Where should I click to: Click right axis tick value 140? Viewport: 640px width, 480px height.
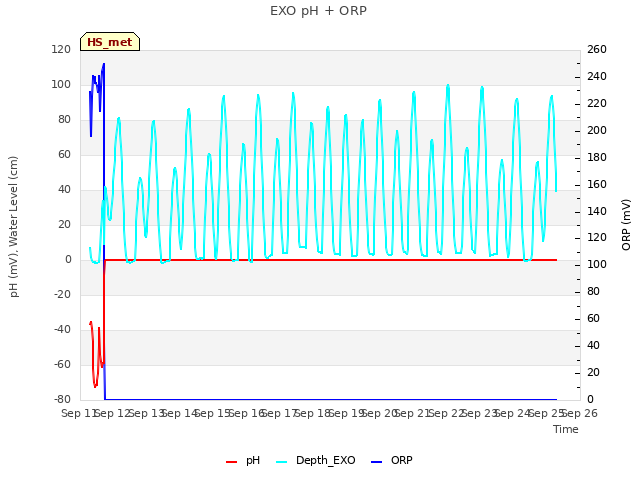(x=597, y=211)
